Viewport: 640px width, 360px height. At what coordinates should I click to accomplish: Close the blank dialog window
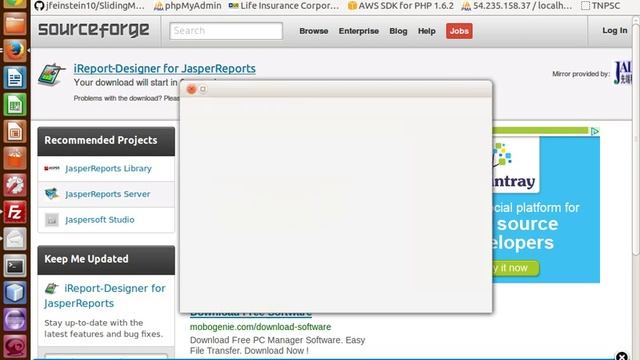[x=191, y=89]
